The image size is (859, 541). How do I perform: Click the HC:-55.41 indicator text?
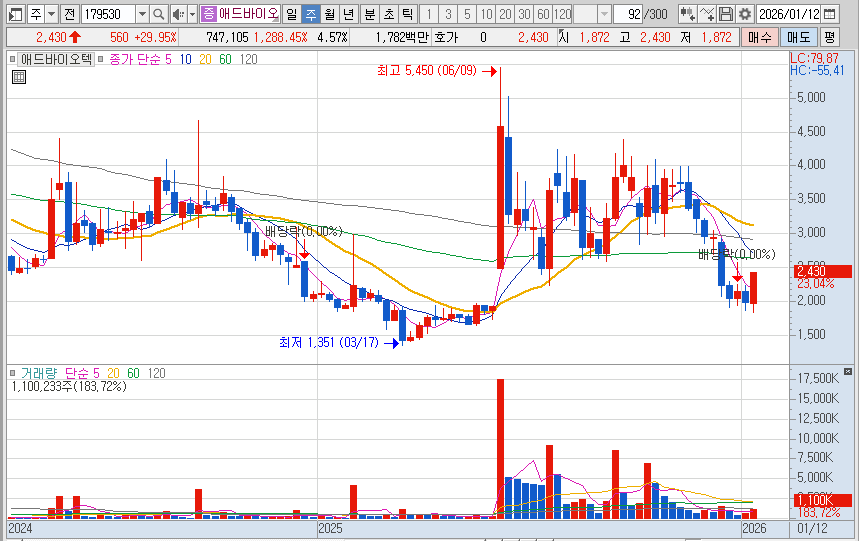[x=817, y=70]
